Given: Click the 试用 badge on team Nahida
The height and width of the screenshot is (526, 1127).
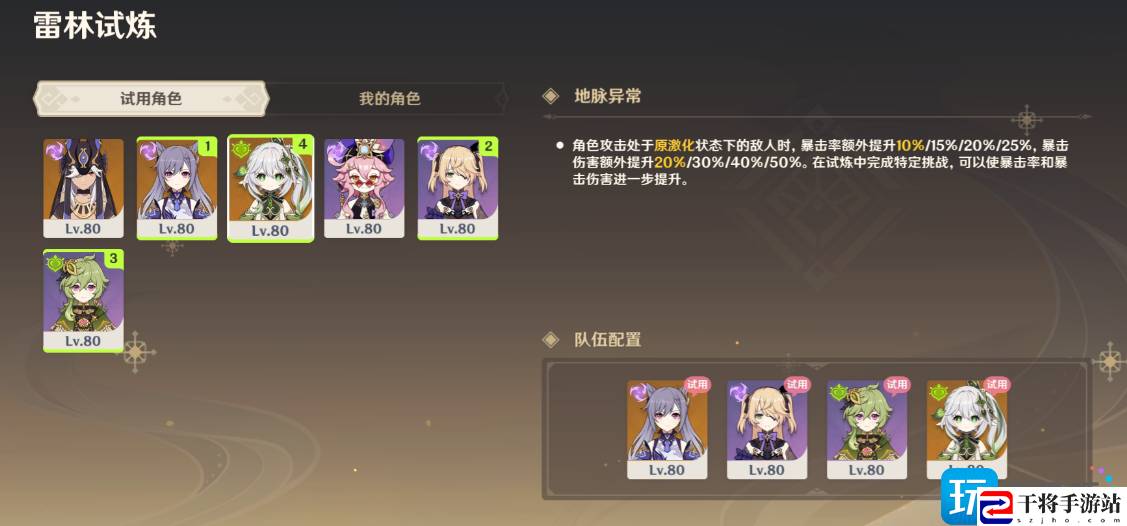Looking at the screenshot, I should point(996,384).
